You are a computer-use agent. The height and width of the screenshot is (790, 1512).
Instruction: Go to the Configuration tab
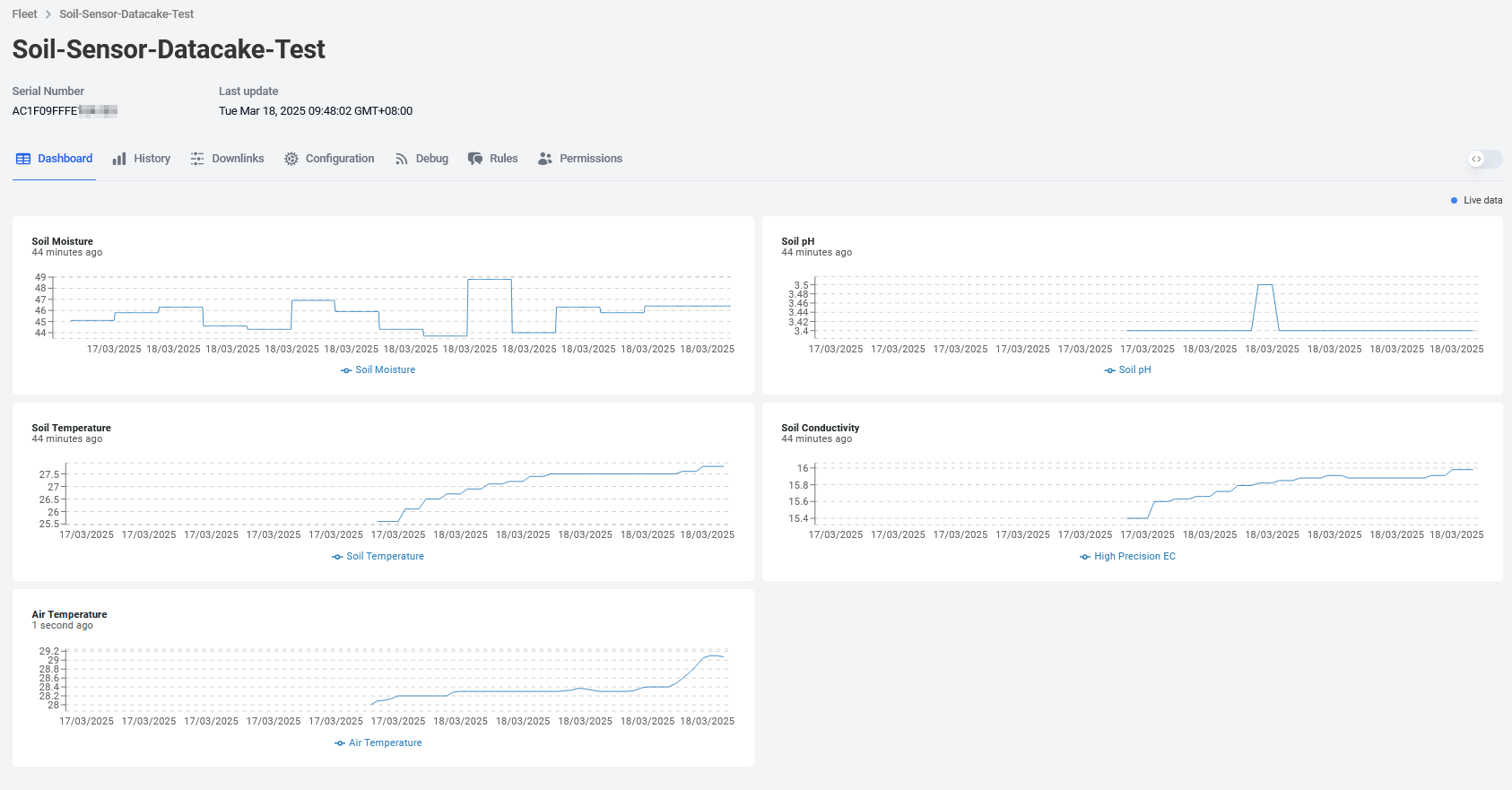[329, 159]
